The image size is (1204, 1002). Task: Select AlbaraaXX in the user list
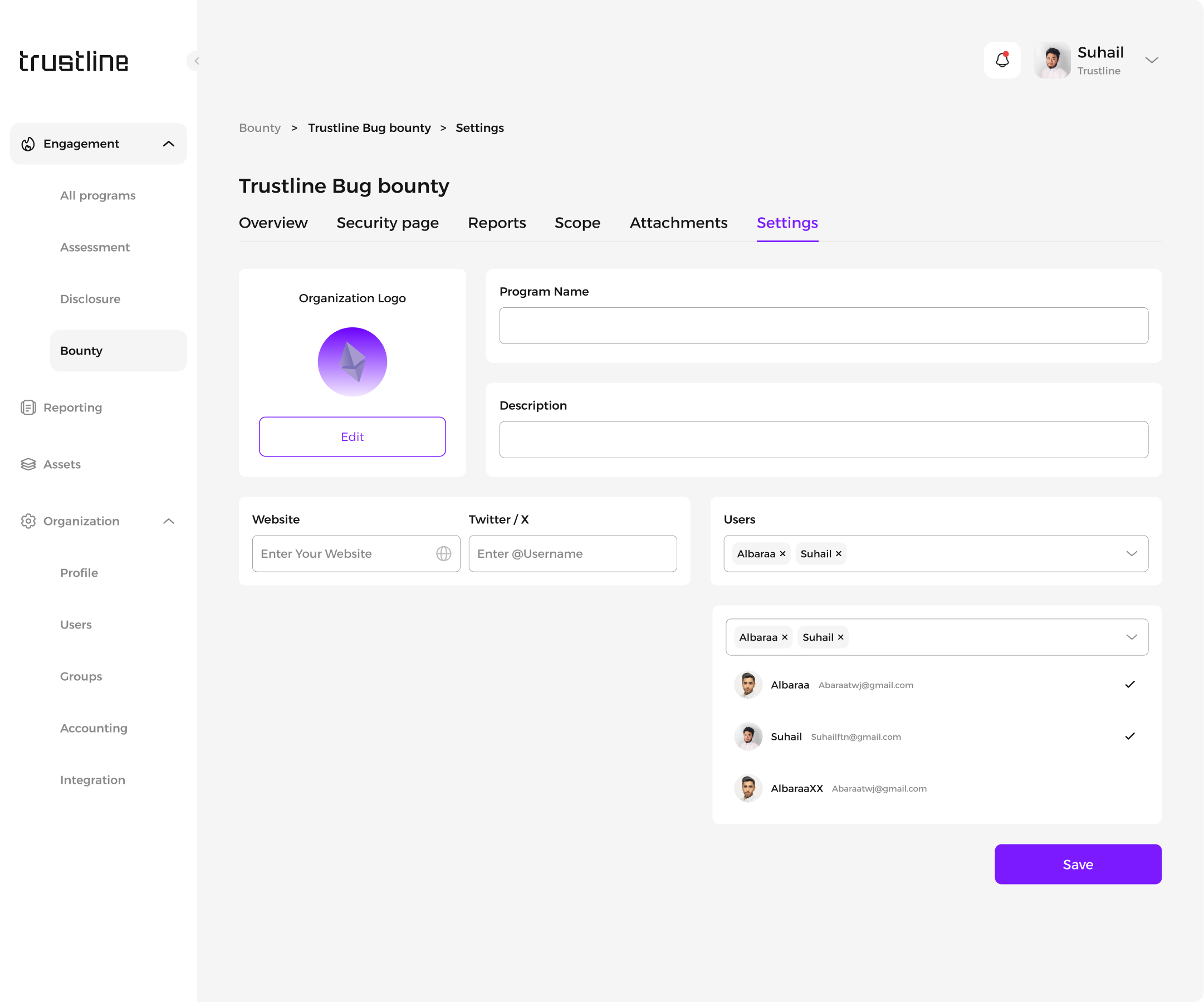click(796, 788)
